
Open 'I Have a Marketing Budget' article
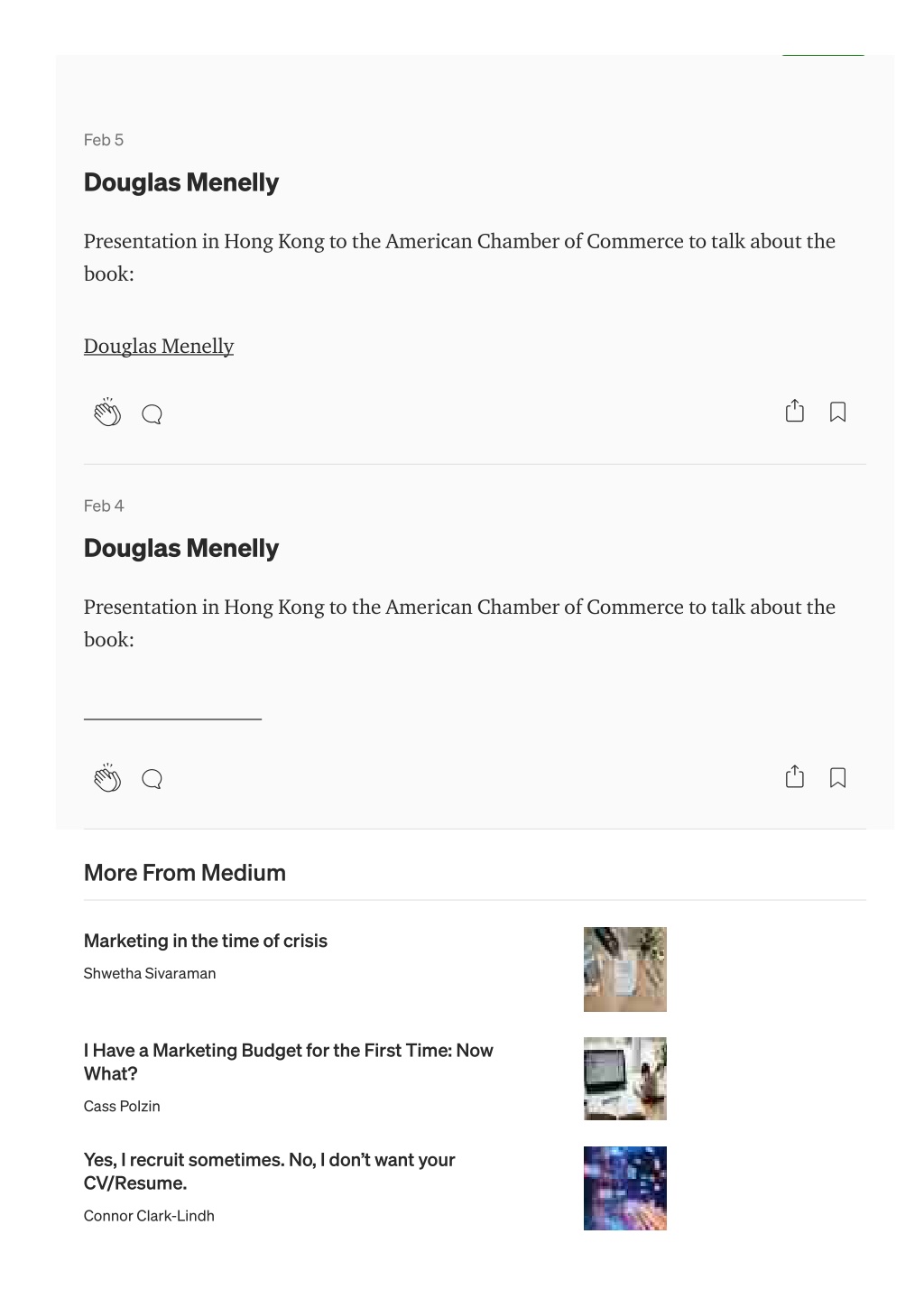click(x=289, y=1062)
